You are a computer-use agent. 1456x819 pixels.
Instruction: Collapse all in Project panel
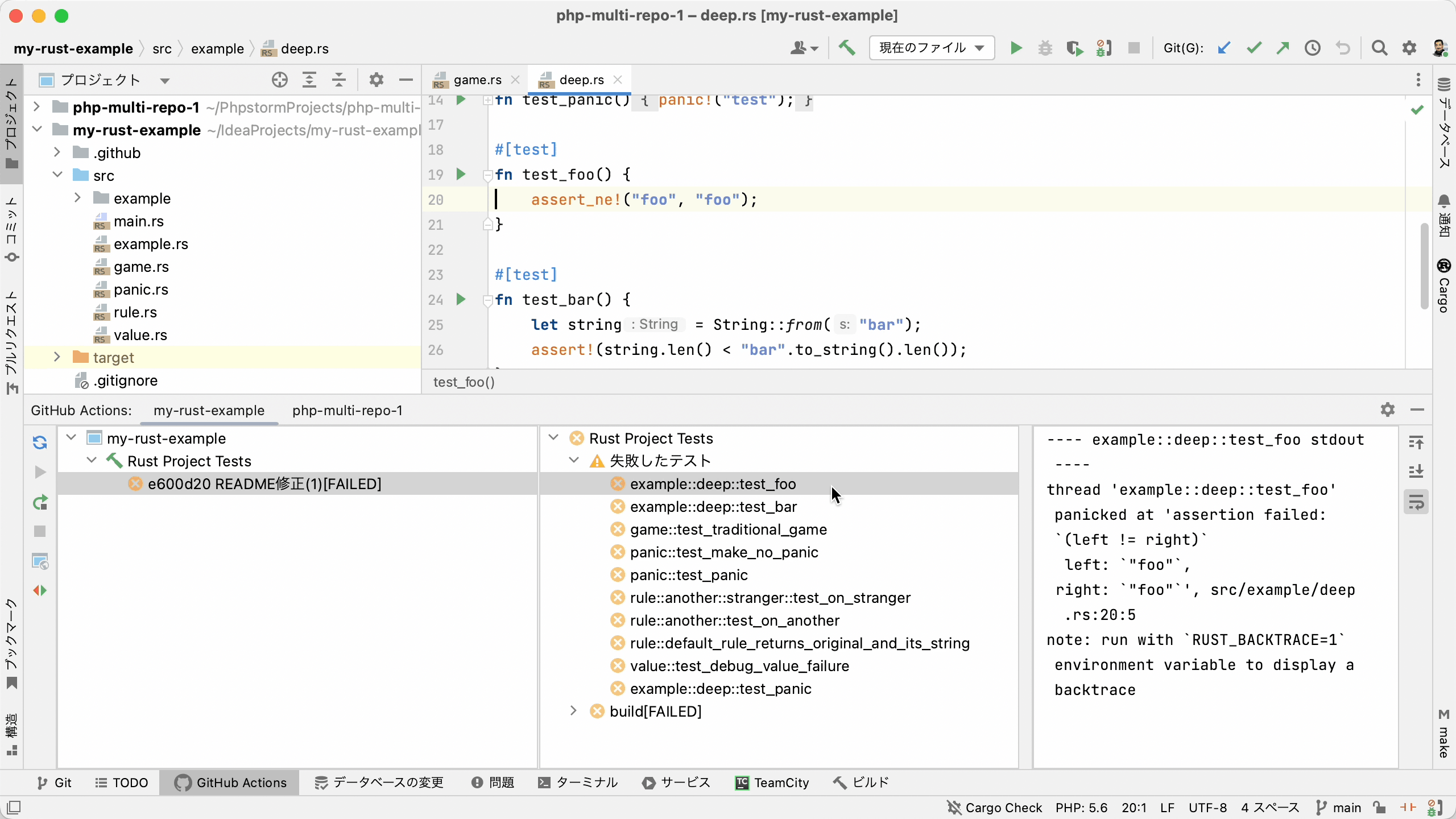click(339, 80)
